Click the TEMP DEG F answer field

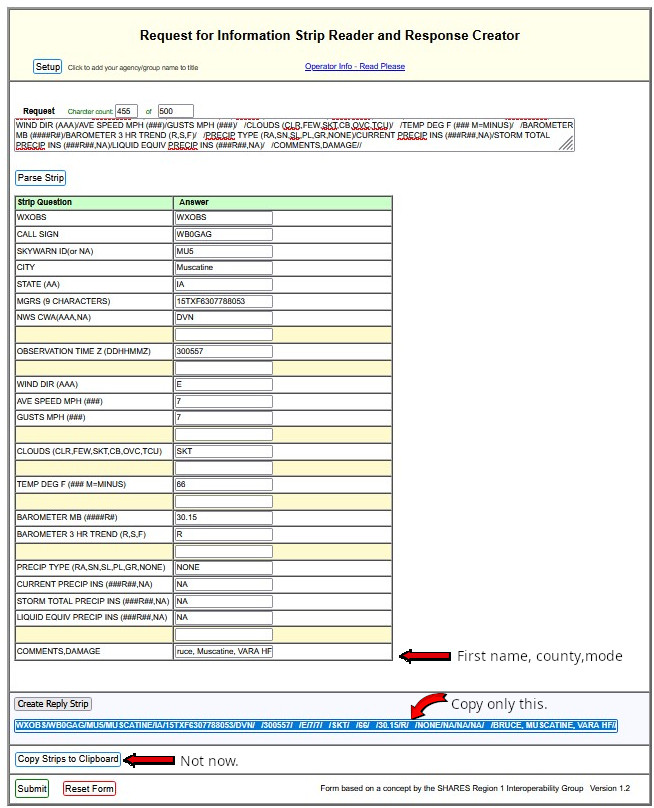coord(223,484)
